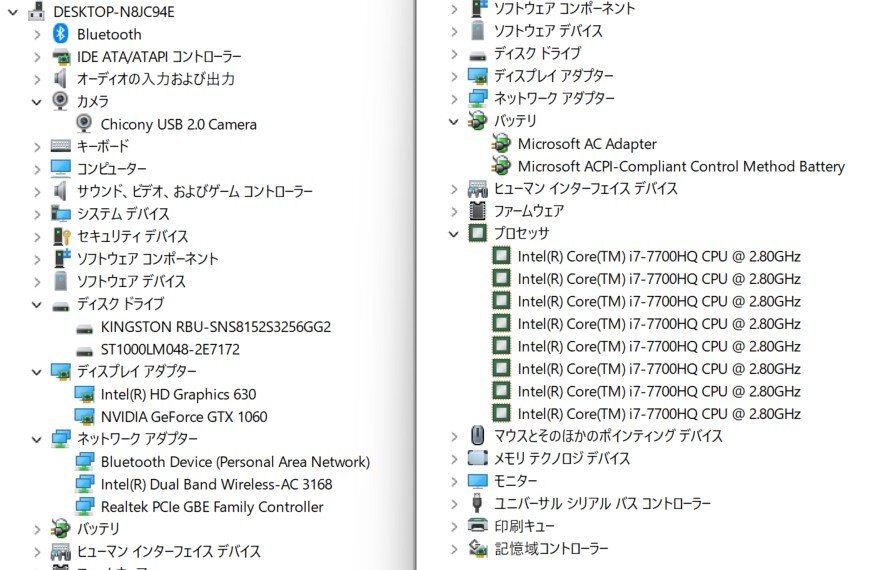Click the NVIDIA GeForce GTX 1060 icon
This screenshot has width=880, height=570.
(84, 416)
